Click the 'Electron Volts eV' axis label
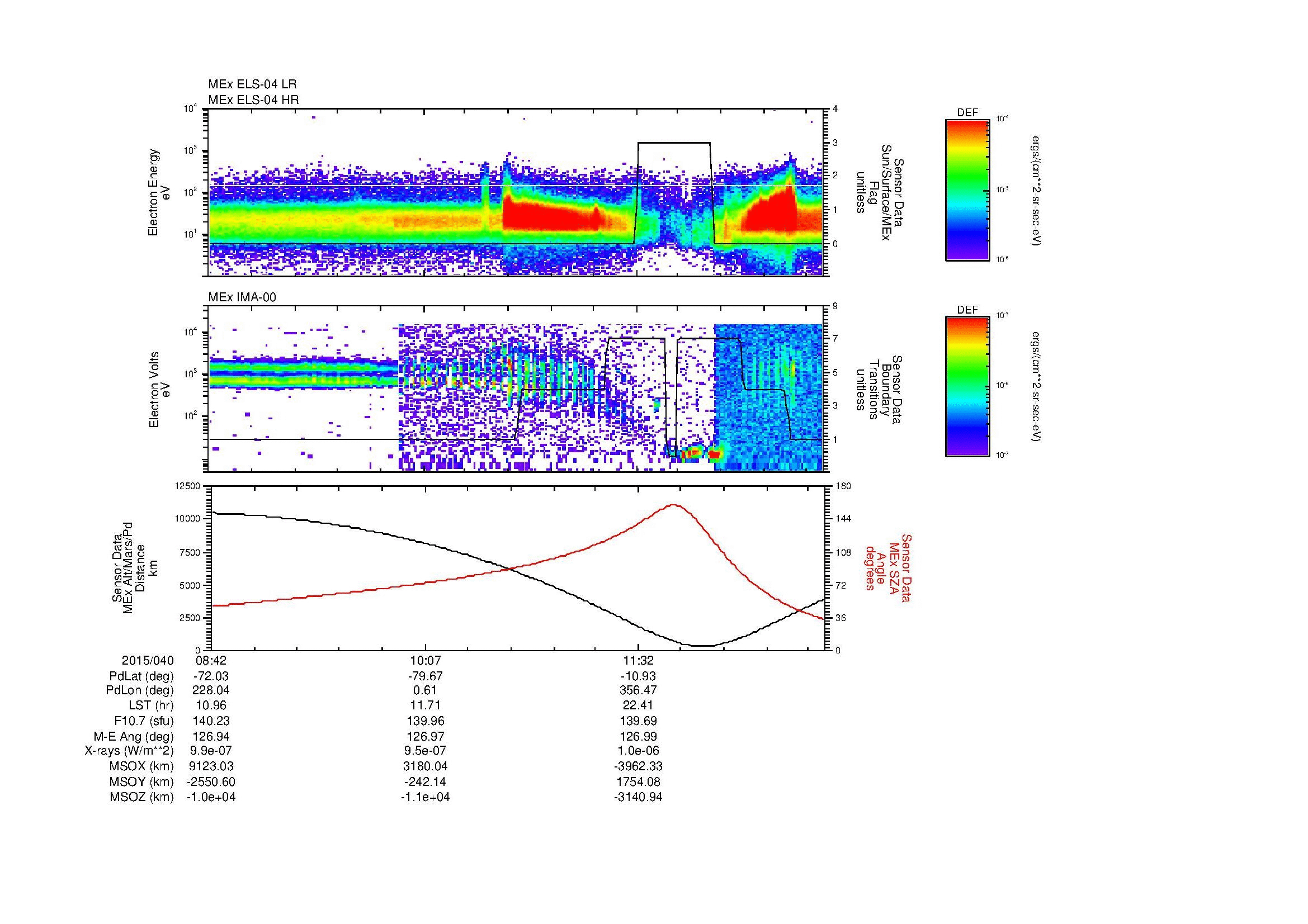1308x924 pixels. point(159,390)
